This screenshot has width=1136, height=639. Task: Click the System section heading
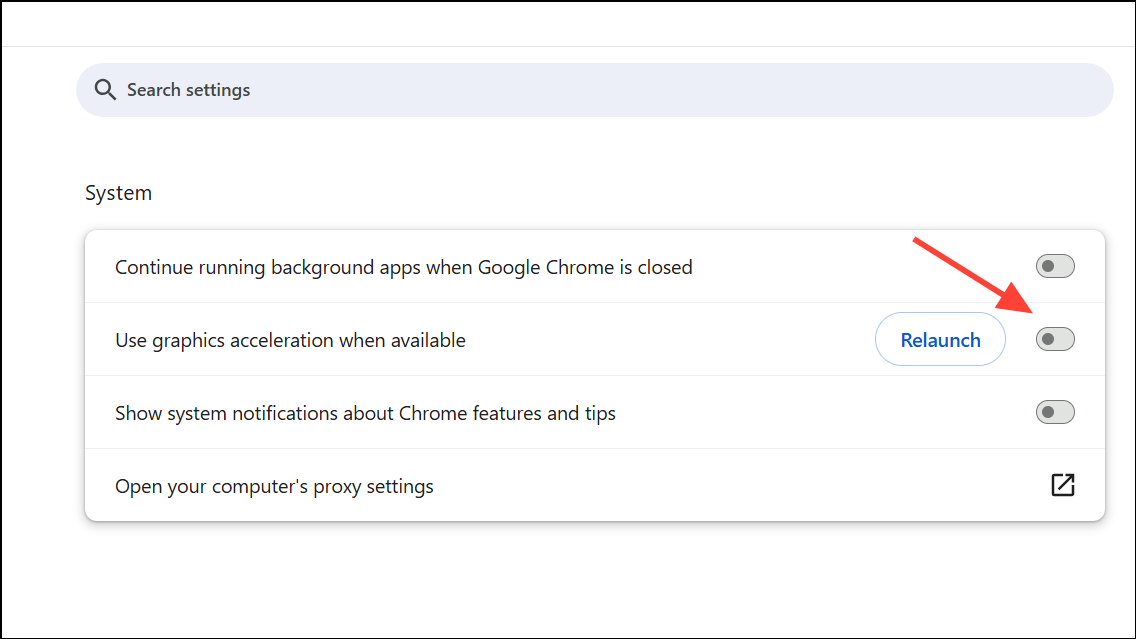tap(118, 192)
